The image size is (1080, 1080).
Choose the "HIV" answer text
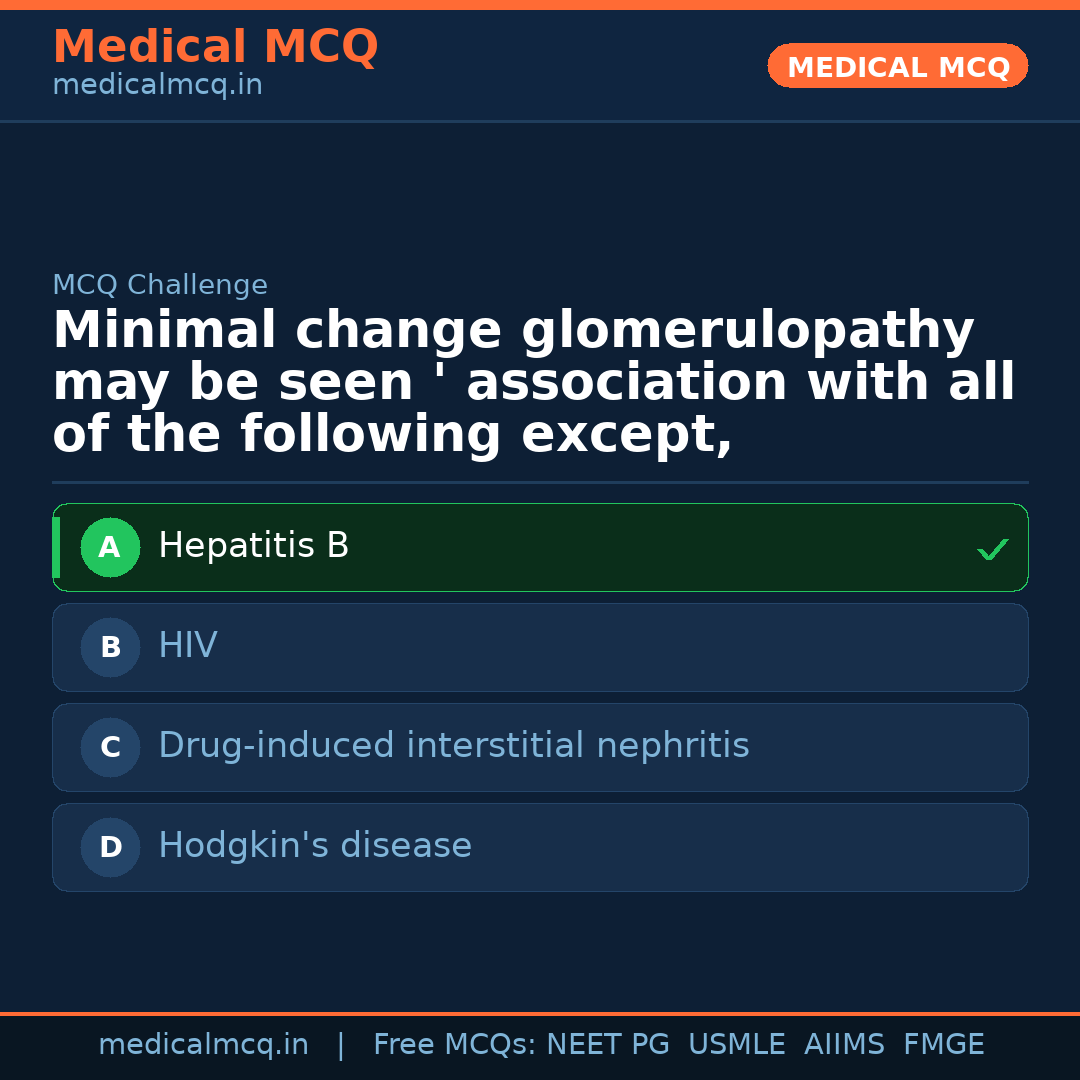click(x=188, y=646)
